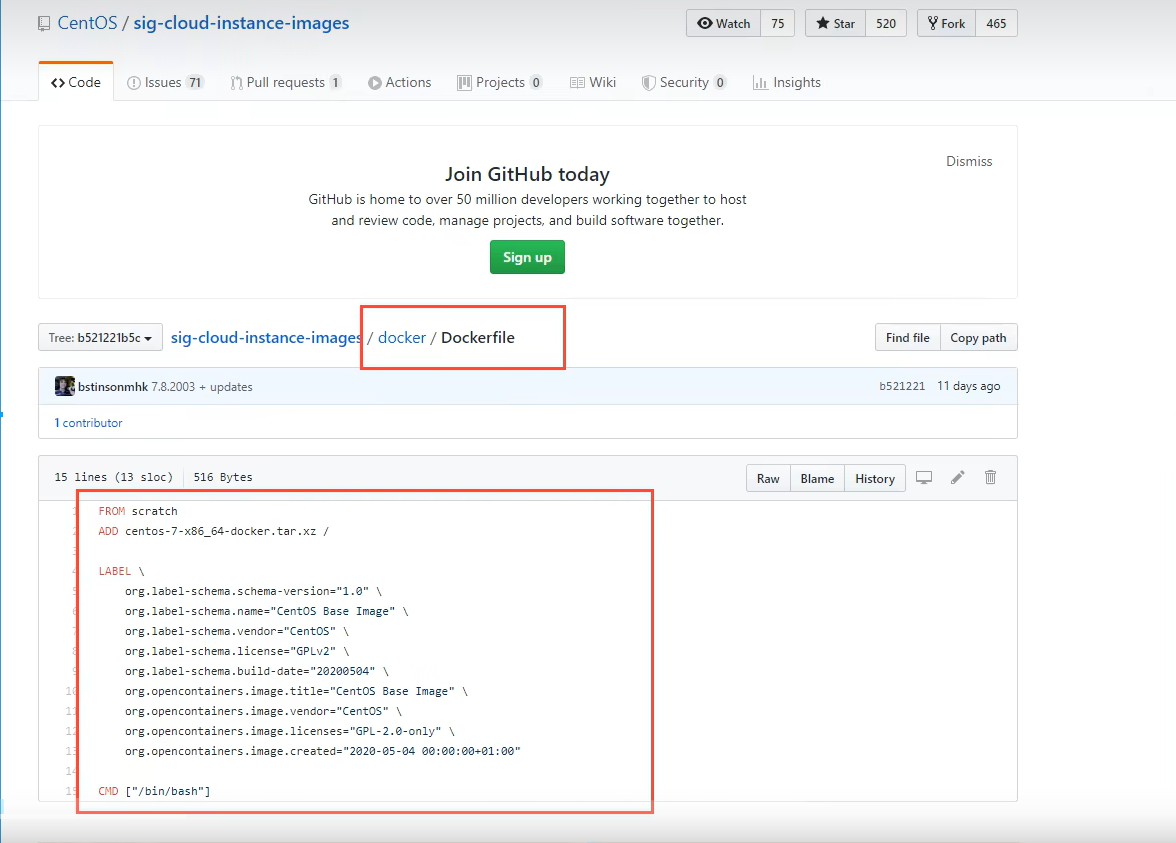Open the Tree b521221b5c branch dropdown
Viewport: 1176px width, 843px height.
[100, 338]
